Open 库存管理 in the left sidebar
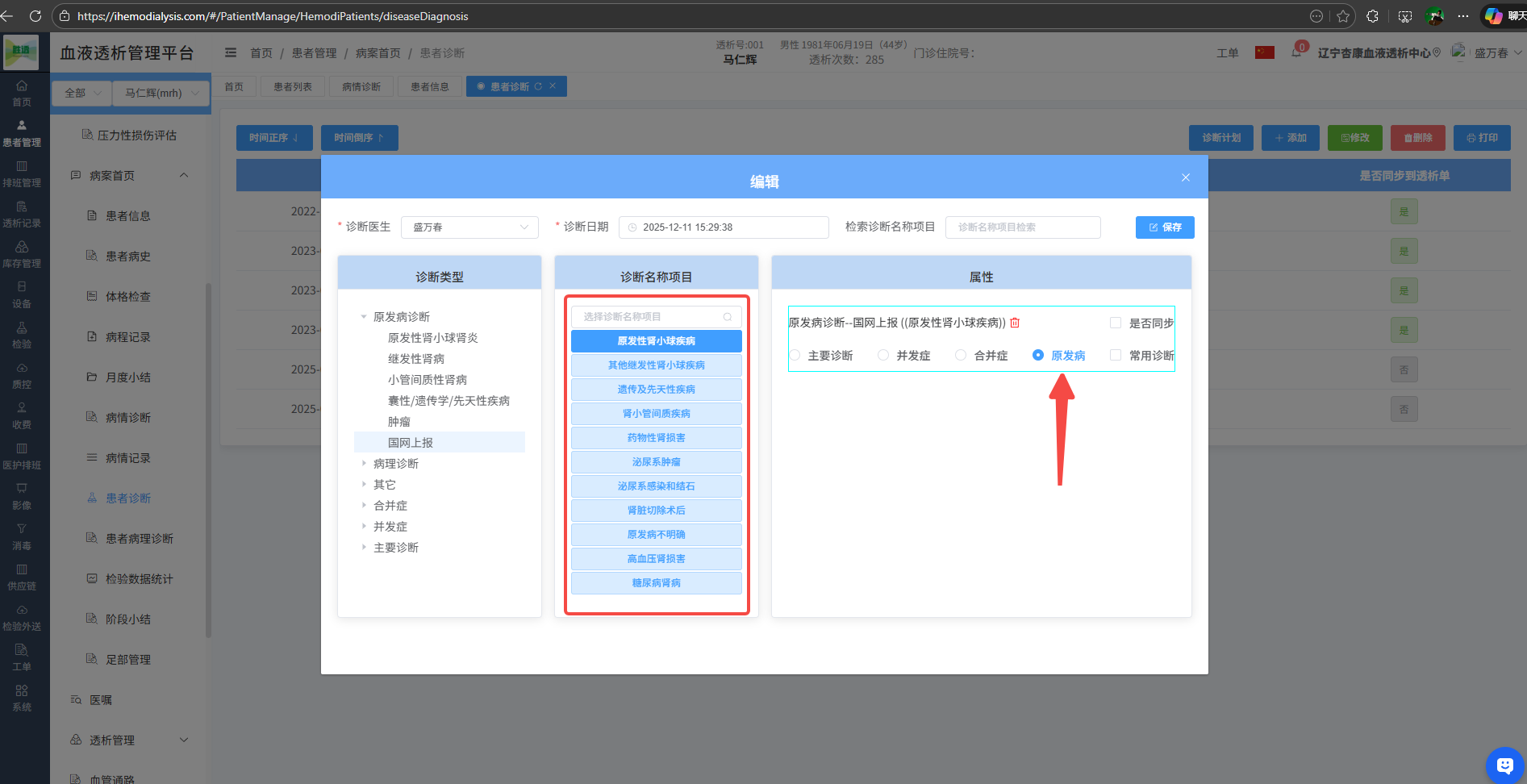 click(22, 254)
